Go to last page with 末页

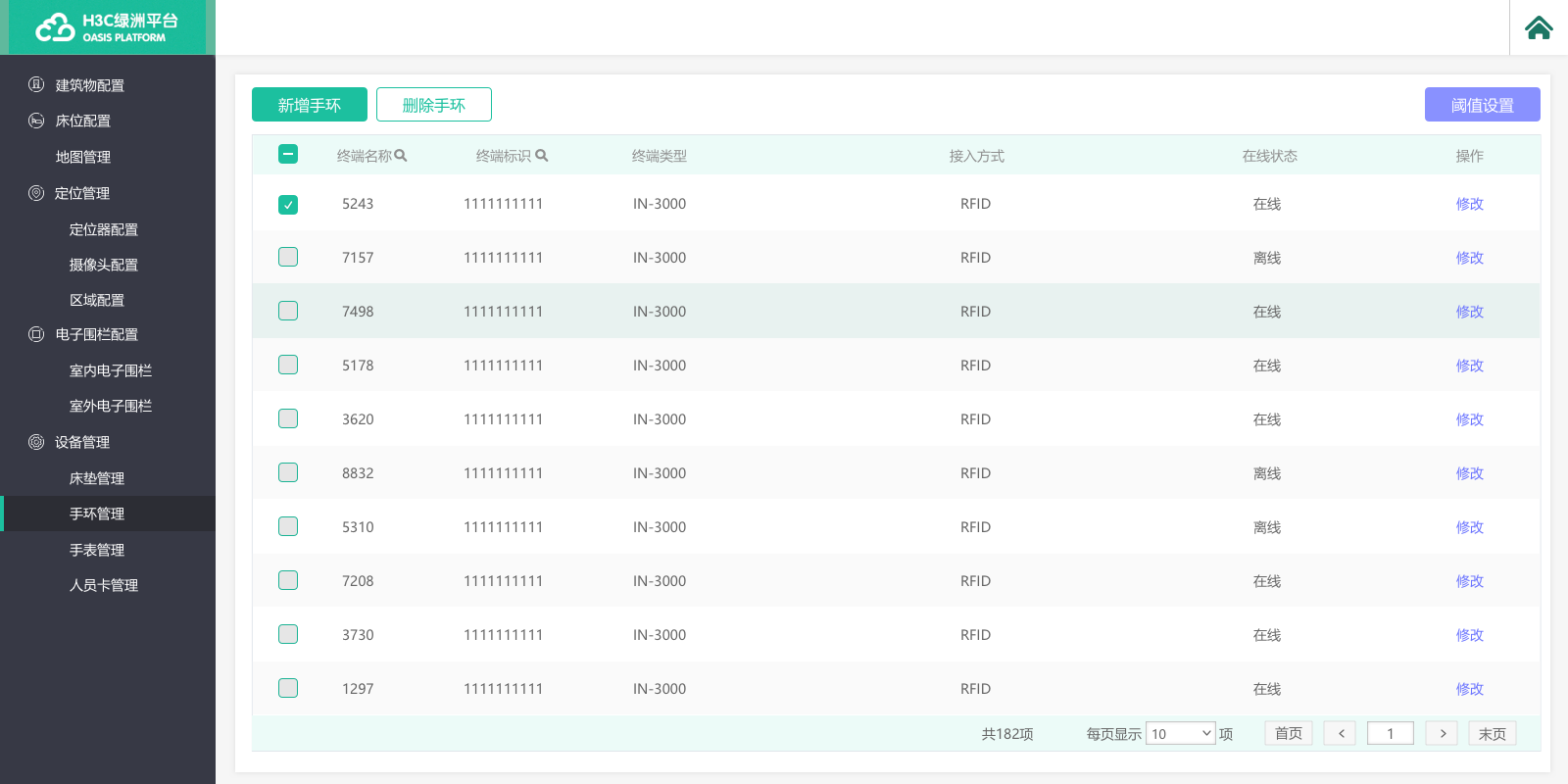click(x=1493, y=733)
